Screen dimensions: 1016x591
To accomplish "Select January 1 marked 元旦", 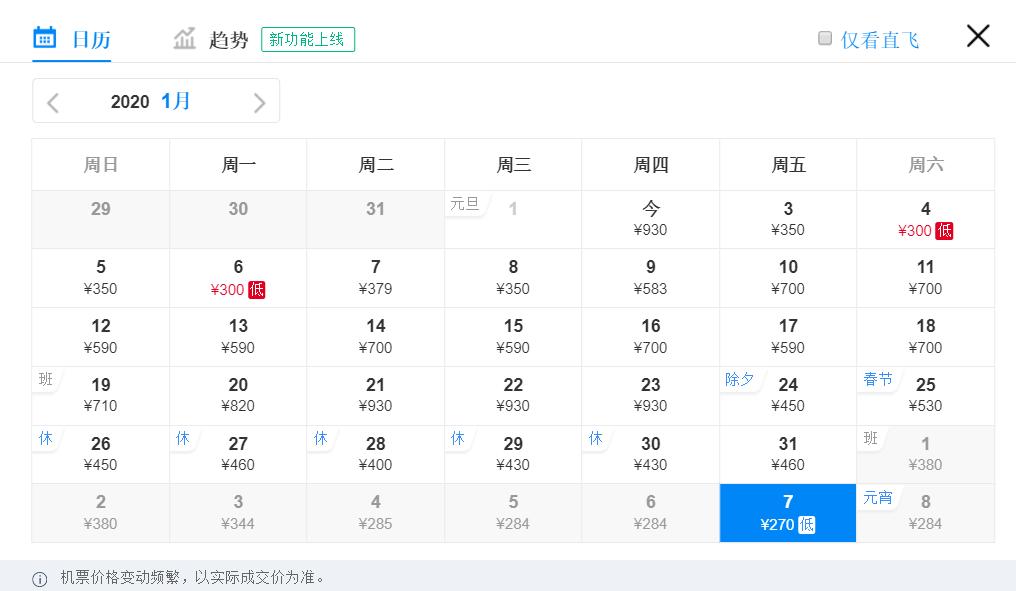I will pyautogui.click(x=513, y=219).
